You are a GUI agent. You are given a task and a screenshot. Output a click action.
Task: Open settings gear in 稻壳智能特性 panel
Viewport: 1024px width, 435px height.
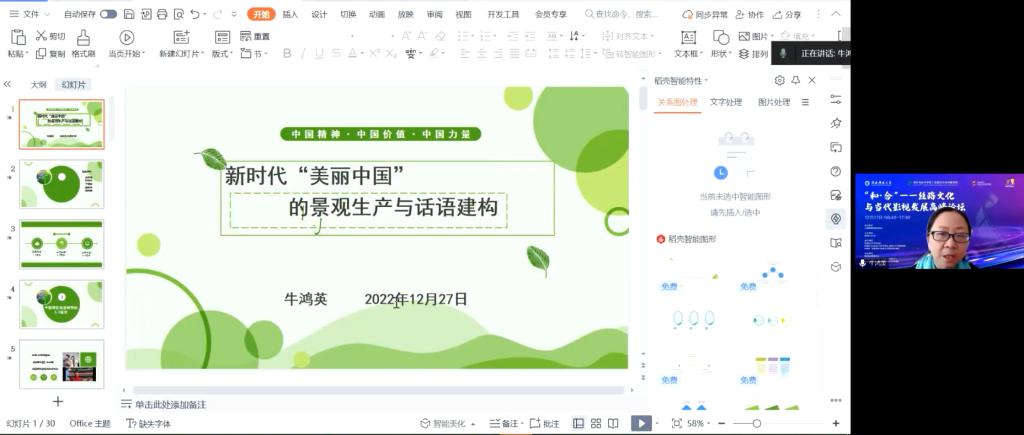779,80
